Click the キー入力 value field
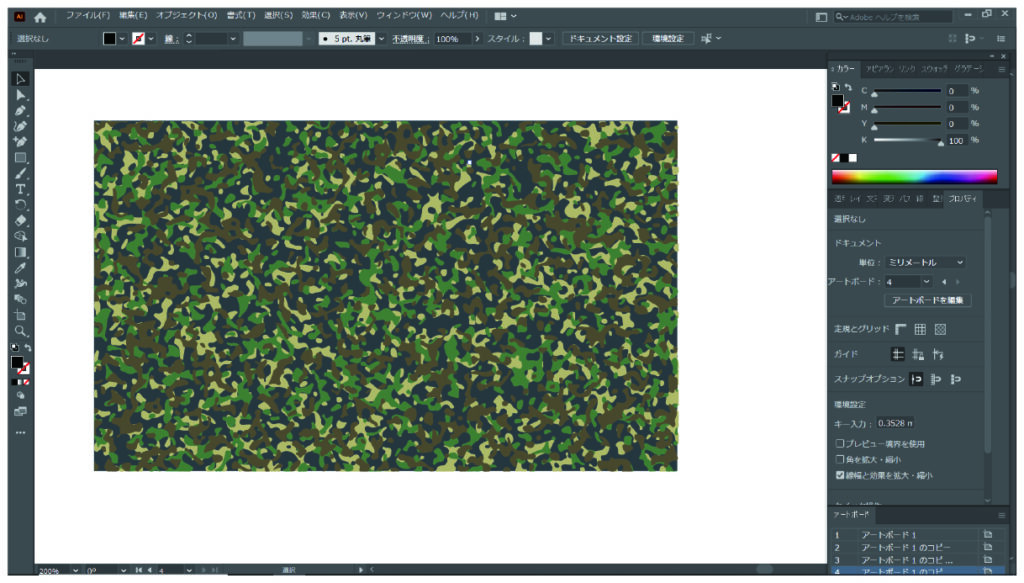 (x=895, y=424)
